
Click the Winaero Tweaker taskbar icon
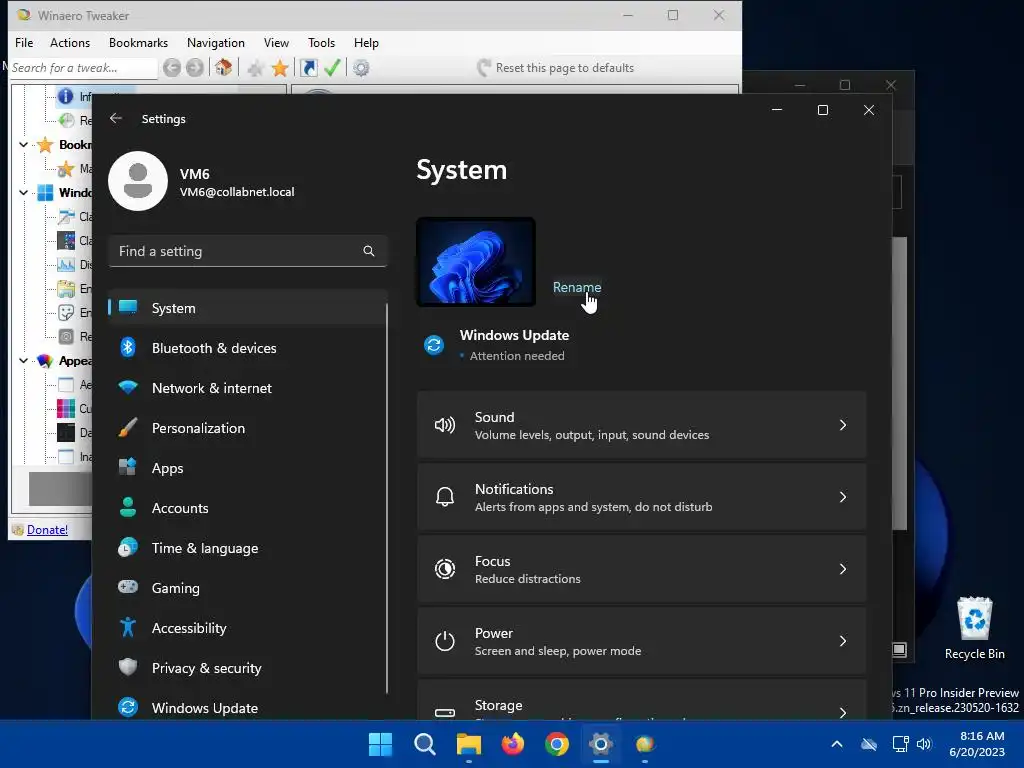645,744
